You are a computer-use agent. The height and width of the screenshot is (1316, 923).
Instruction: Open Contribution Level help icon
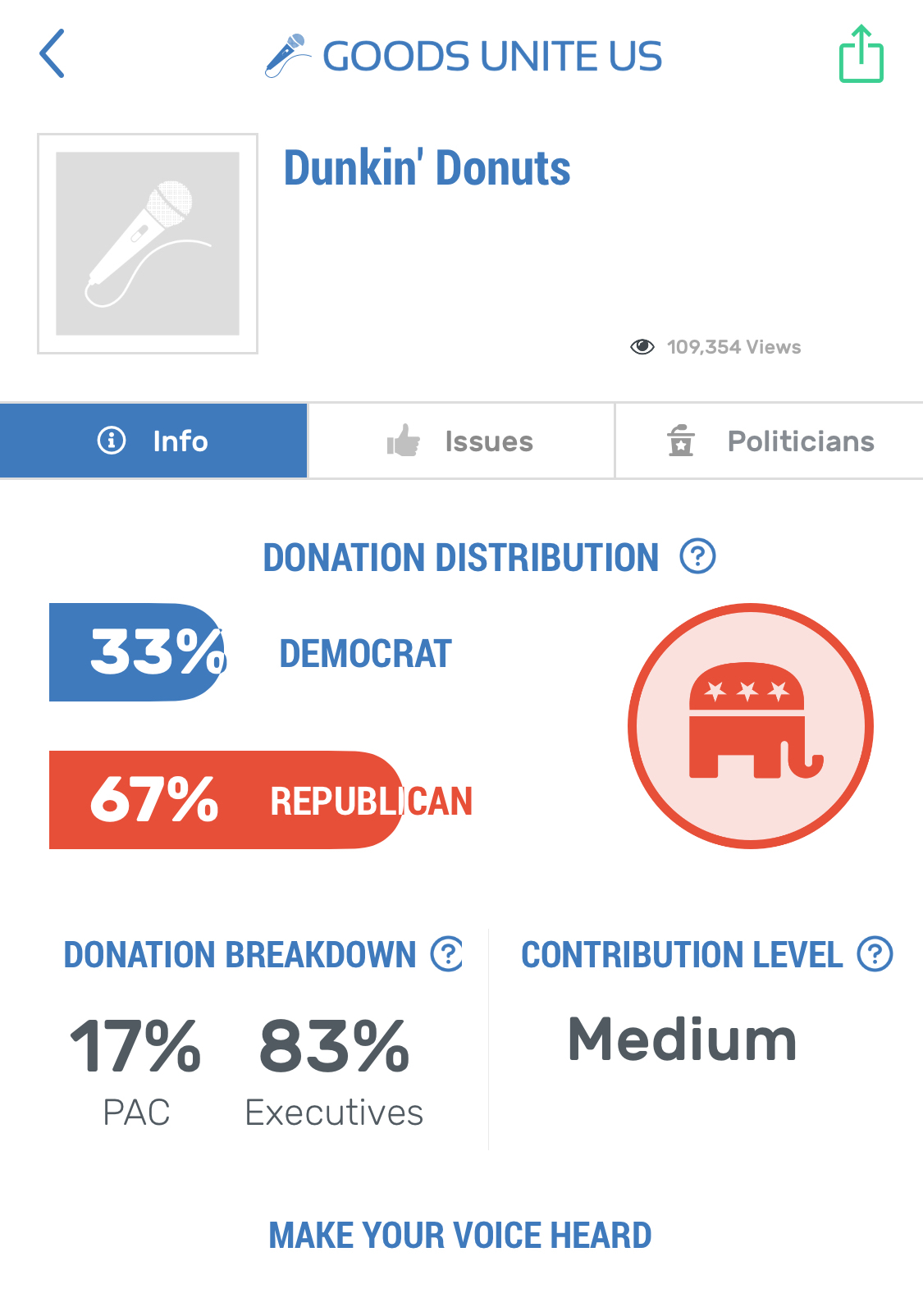[875, 954]
